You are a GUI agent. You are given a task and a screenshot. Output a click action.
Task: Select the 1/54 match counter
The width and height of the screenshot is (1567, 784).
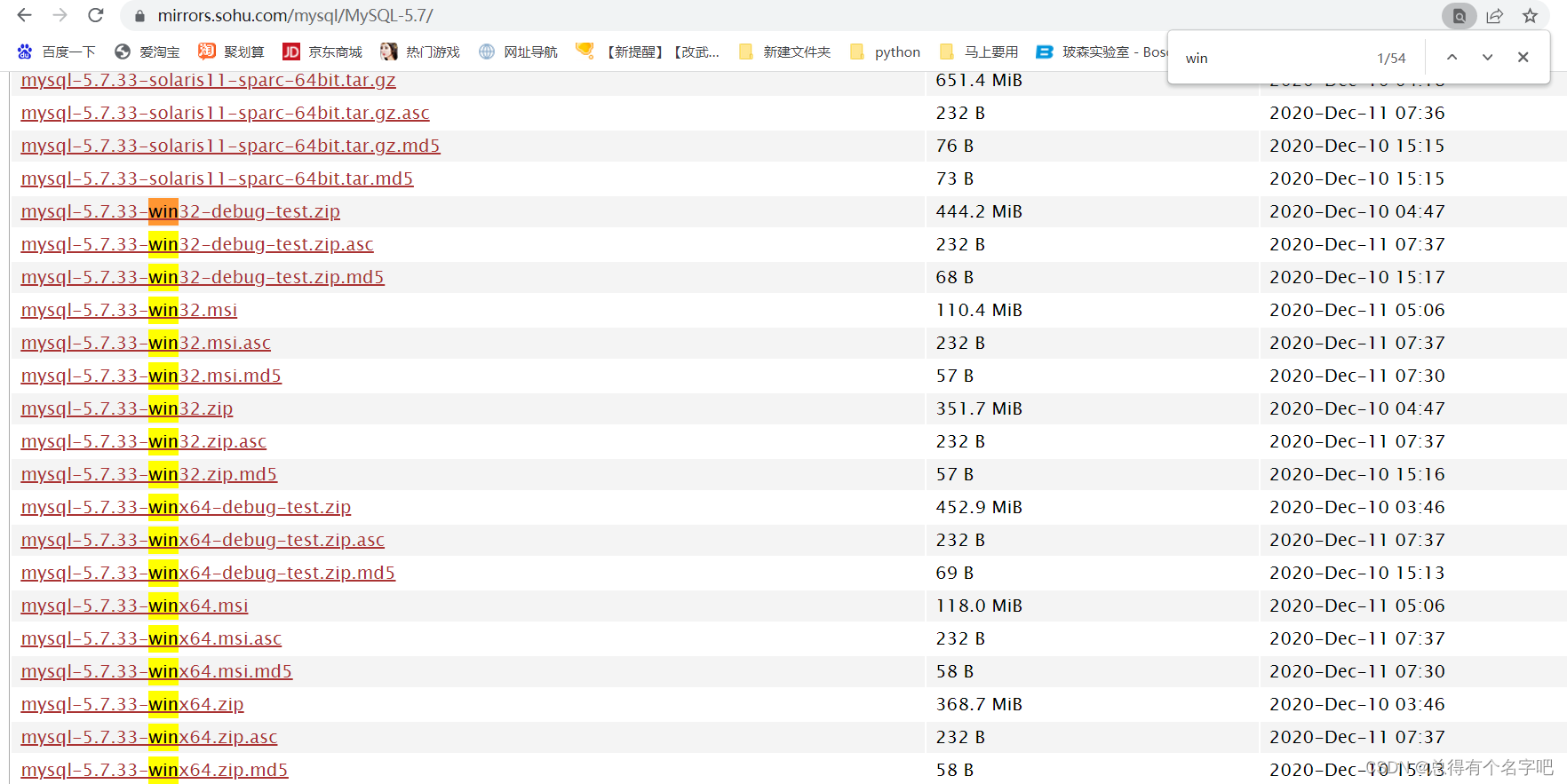pyautogui.click(x=1391, y=58)
